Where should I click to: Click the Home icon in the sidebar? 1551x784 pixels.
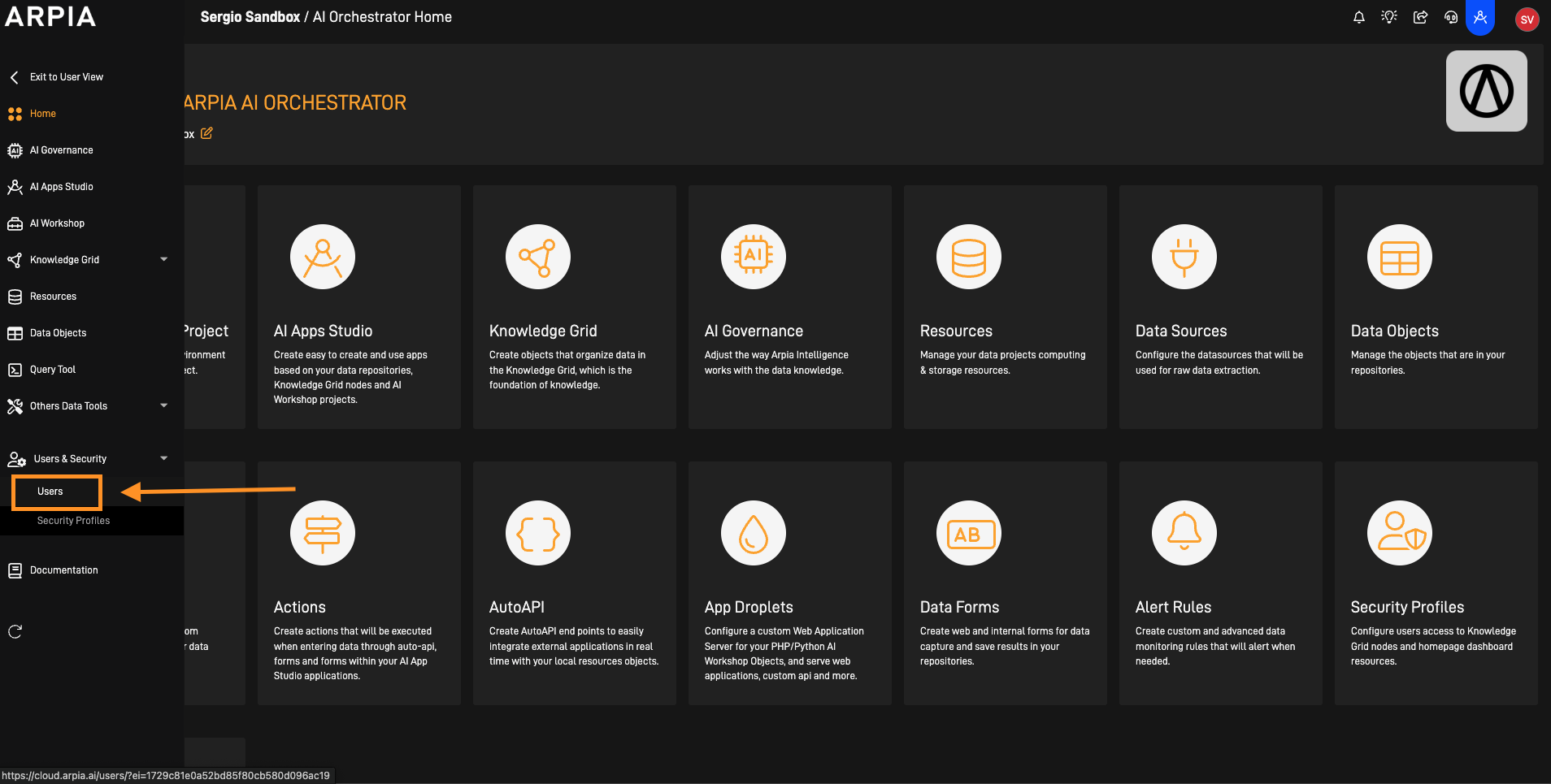click(15, 114)
